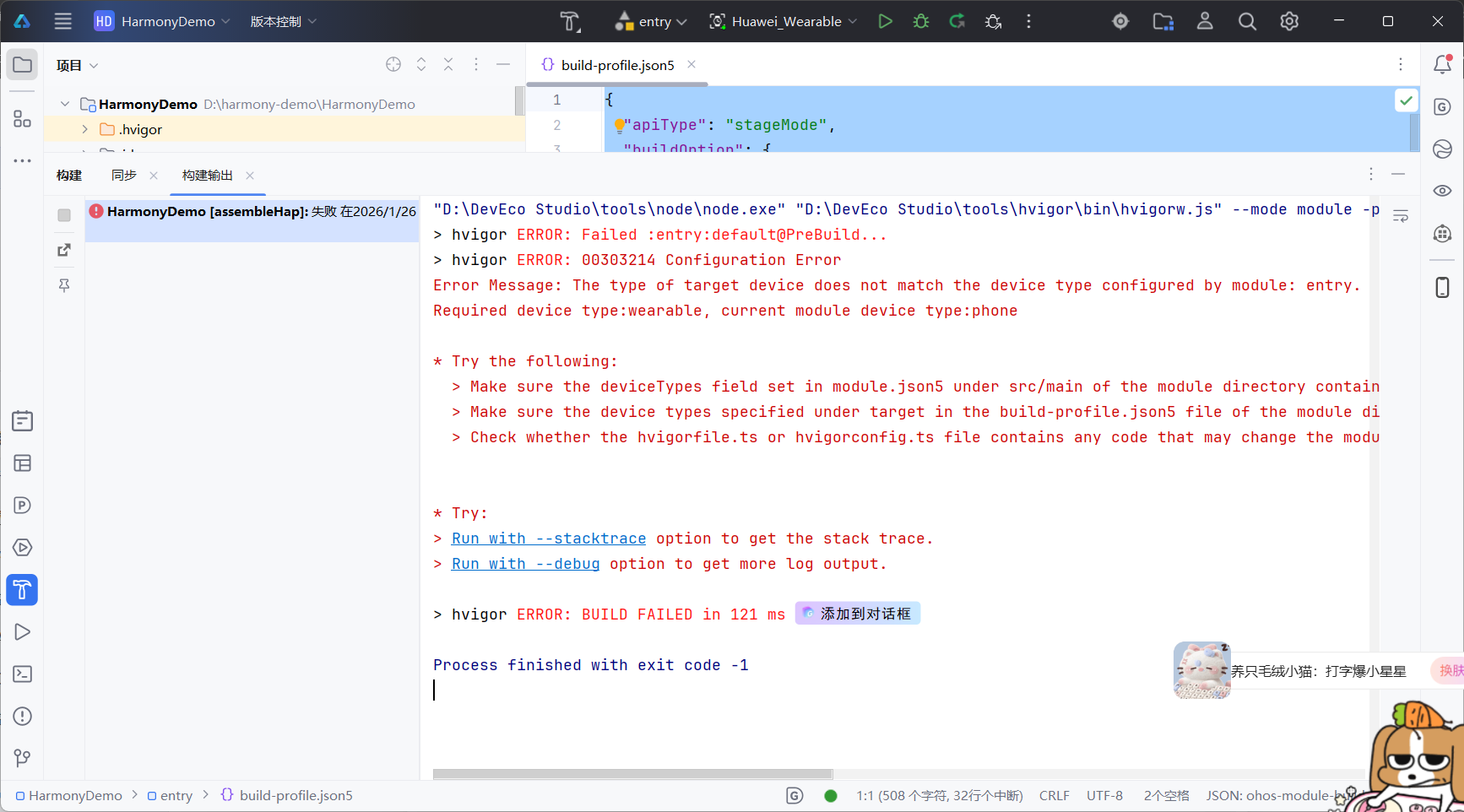This screenshot has width=1464, height=812.
Task: Open the Huawei_Wearable device selector
Action: (784, 21)
